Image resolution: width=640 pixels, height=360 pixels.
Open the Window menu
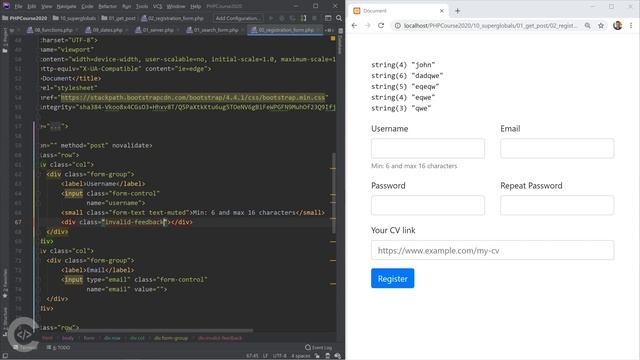(x=176, y=6)
